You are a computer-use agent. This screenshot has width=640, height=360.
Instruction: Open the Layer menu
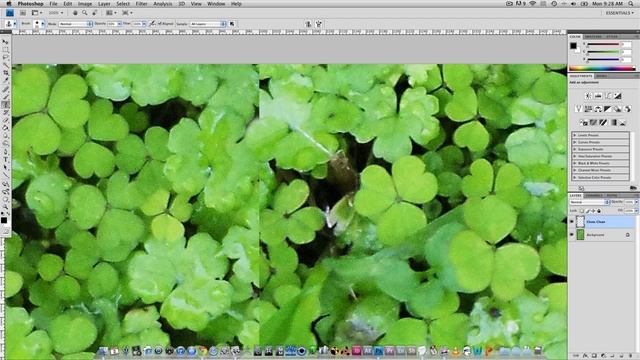[x=104, y=4]
